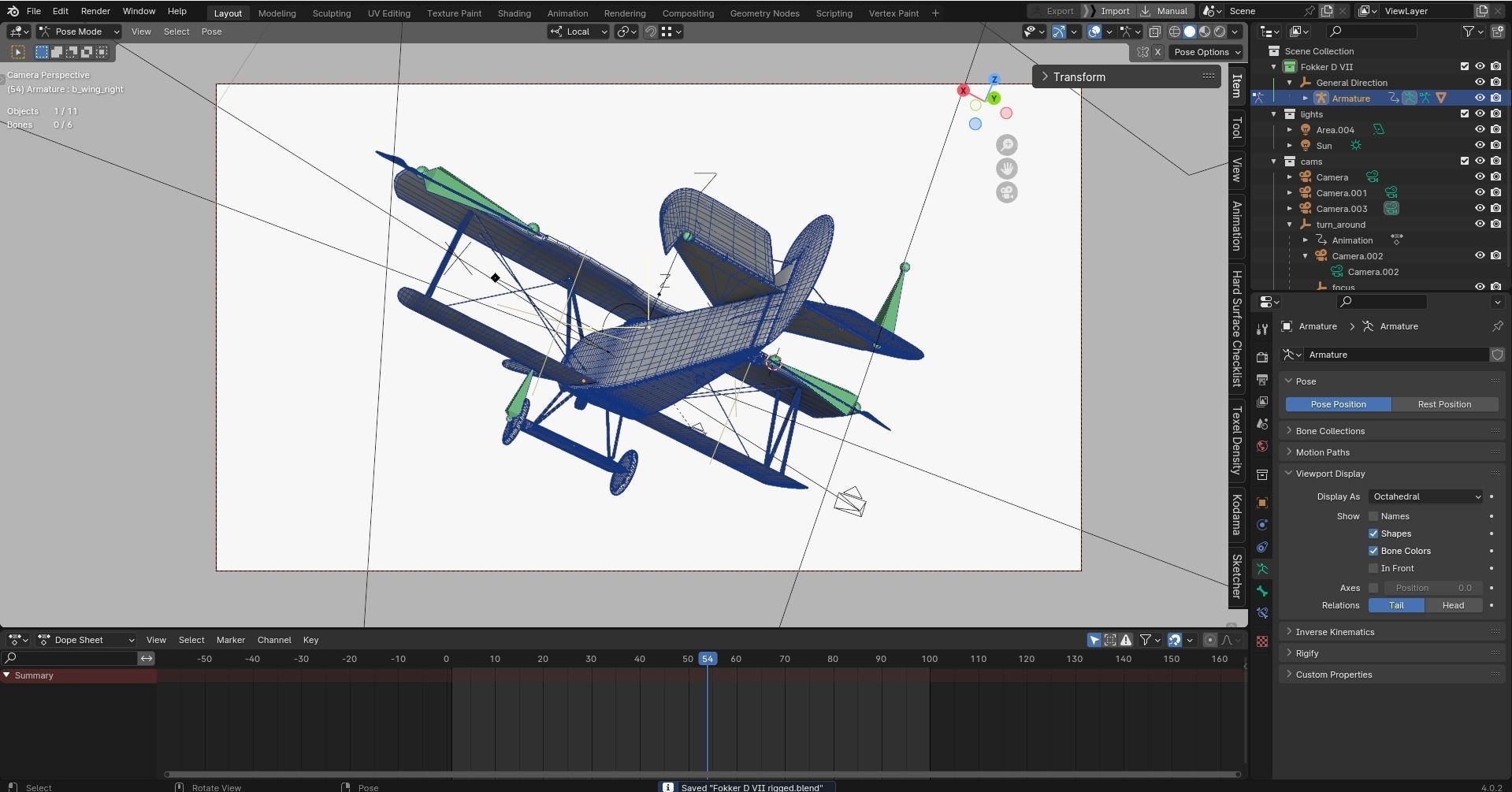
Task: Click the Rest Position button
Action: pos(1444,404)
